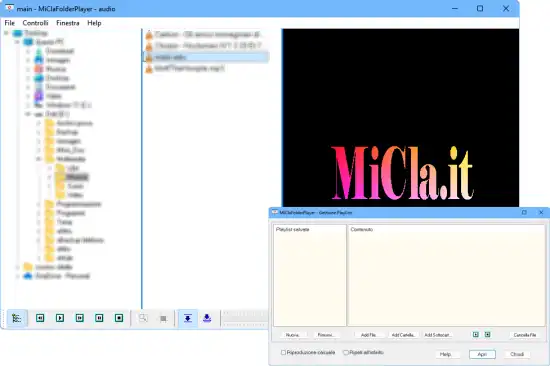Maximize the main MiClaFolderPlayer window
The image size is (550, 366).
pos(480,8)
